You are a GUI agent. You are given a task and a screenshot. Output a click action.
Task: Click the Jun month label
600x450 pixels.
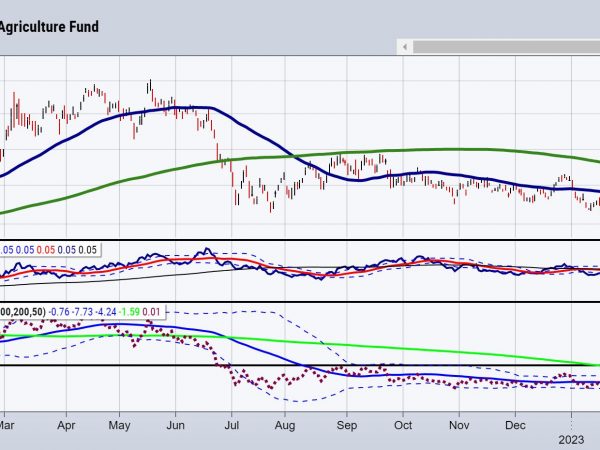[x=176, y=425]
